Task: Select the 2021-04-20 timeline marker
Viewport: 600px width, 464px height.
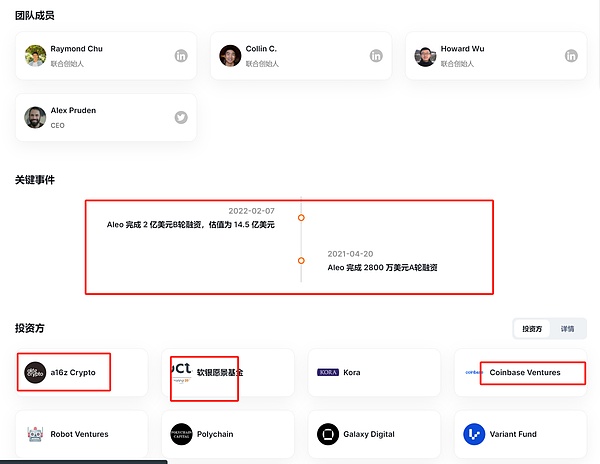Action: pyautogui.click(x=301, y=261)
